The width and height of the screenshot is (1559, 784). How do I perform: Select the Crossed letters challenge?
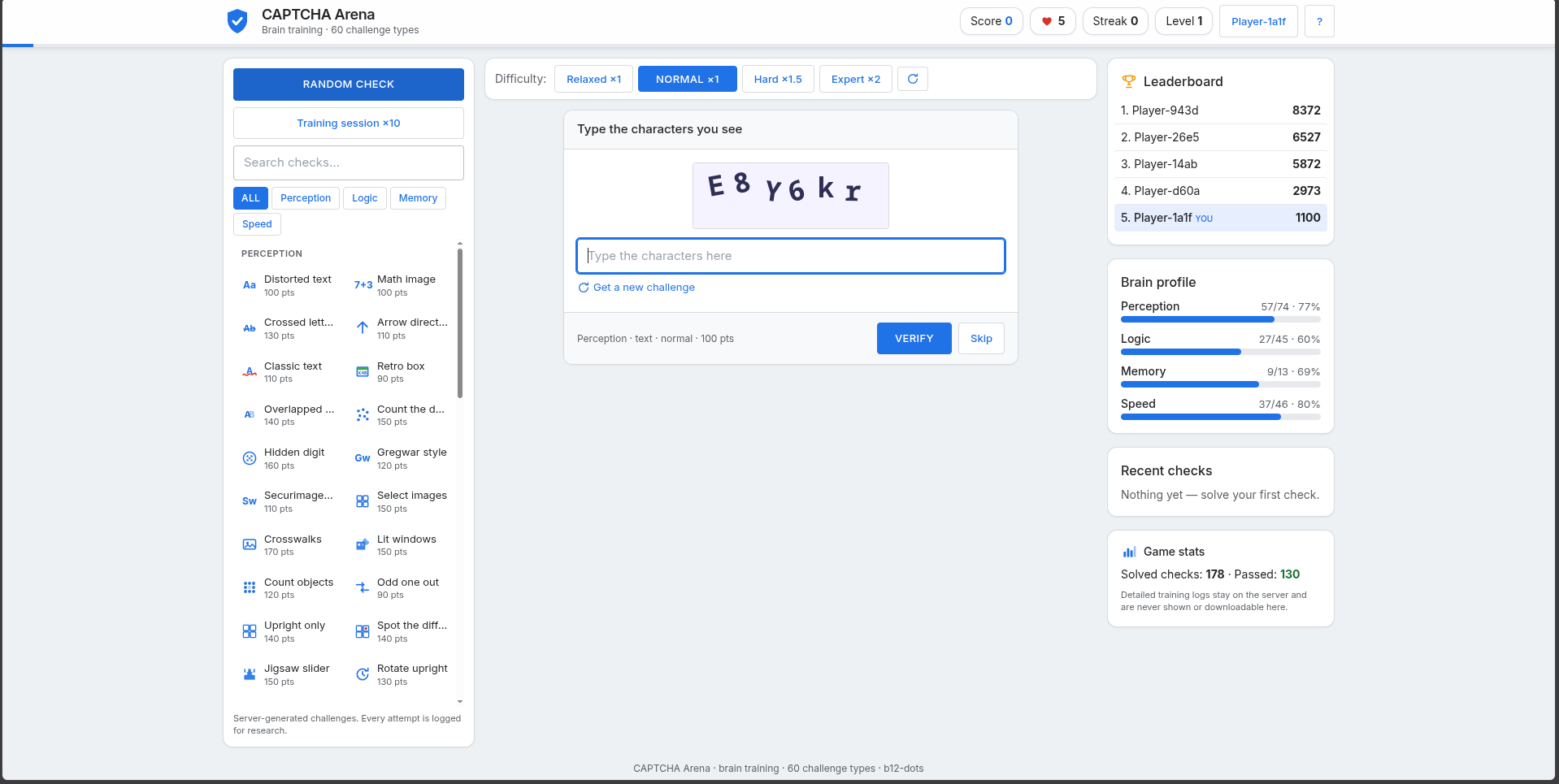coord(289,328)
